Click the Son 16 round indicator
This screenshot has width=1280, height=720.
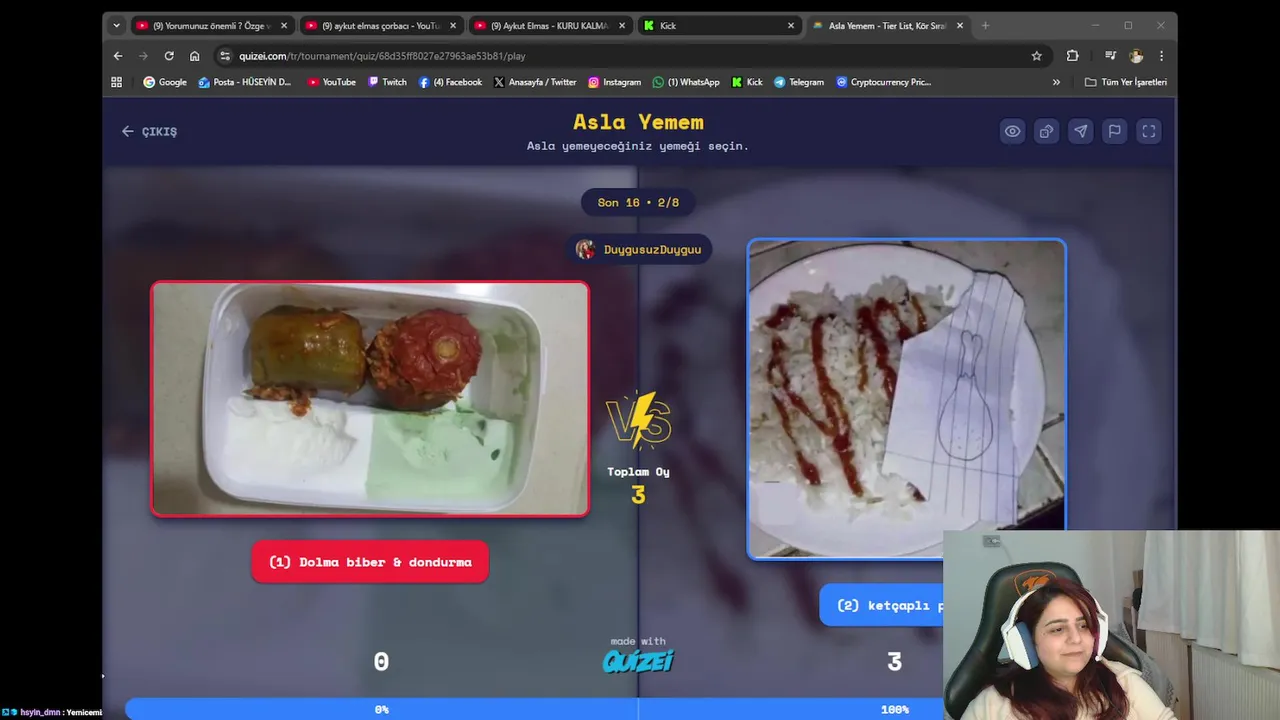(638, 202)
